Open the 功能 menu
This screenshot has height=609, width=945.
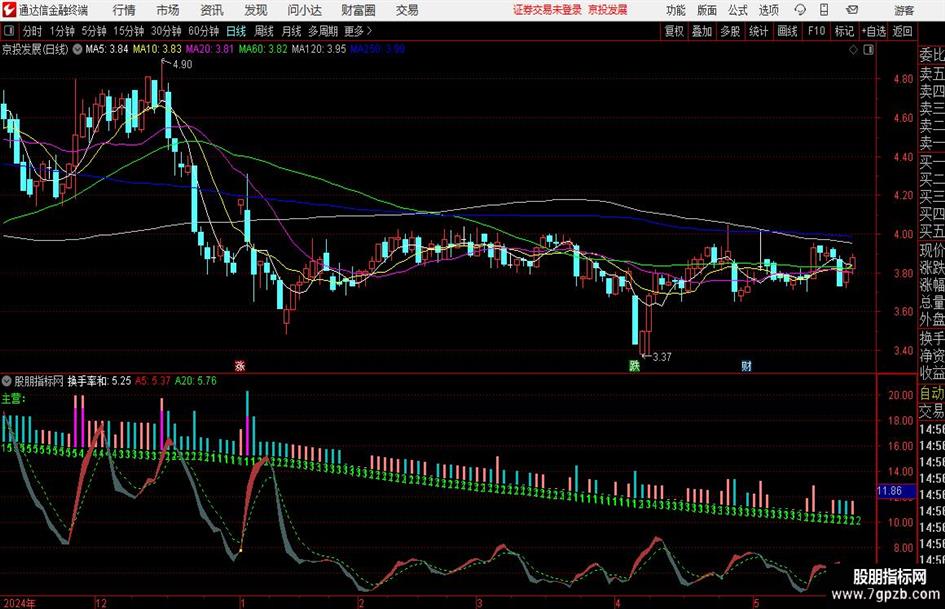coord(676,10)
